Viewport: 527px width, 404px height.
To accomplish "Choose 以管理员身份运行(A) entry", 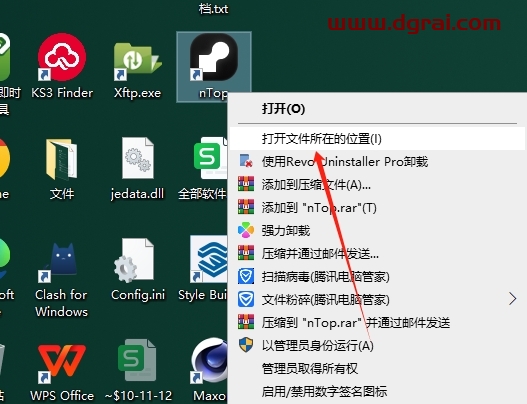I will [x=376, y=346].
